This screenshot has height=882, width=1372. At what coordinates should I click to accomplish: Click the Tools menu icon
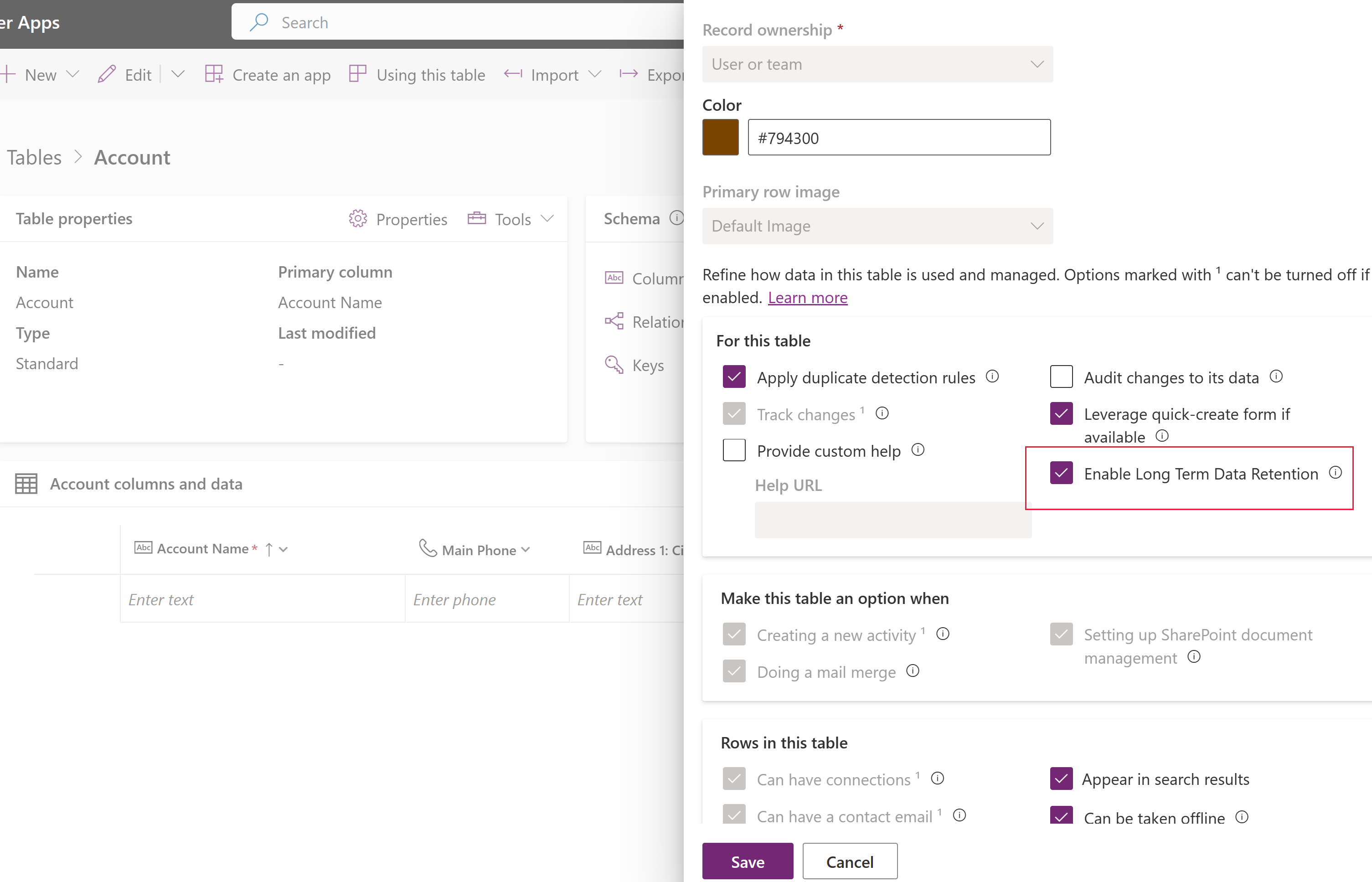(477, 218)
